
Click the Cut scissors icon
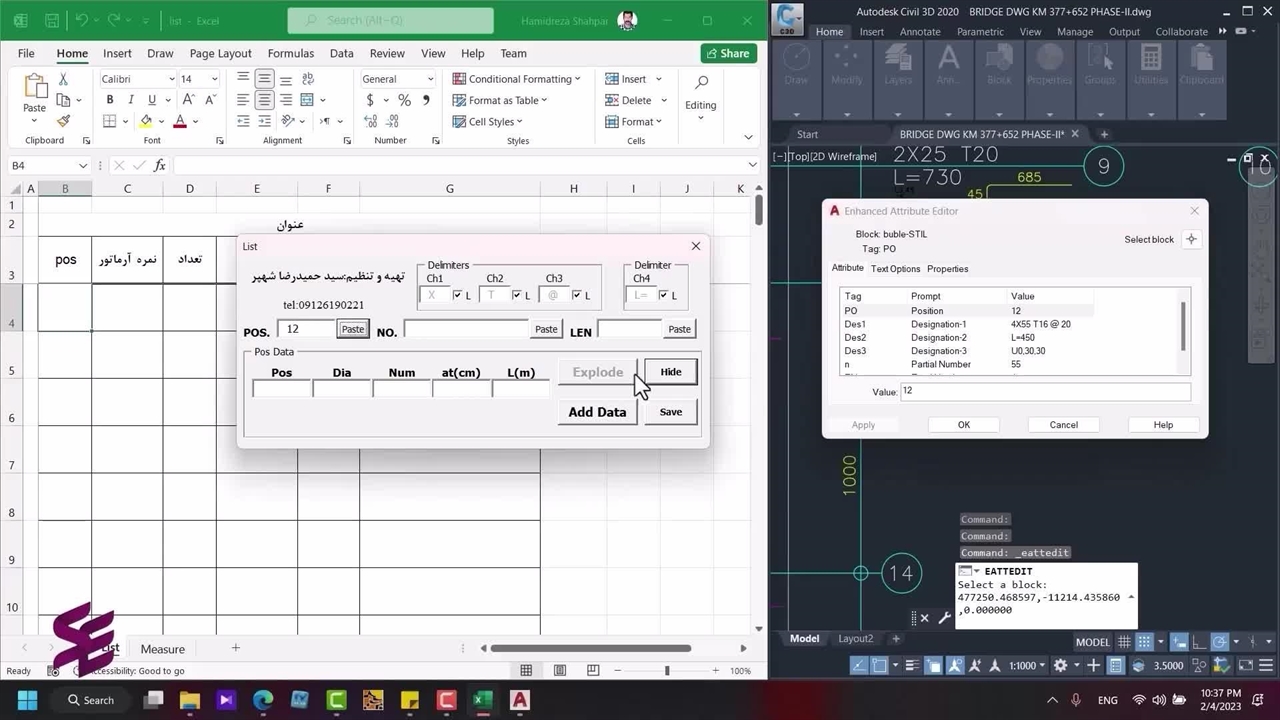tap(63, 79)
